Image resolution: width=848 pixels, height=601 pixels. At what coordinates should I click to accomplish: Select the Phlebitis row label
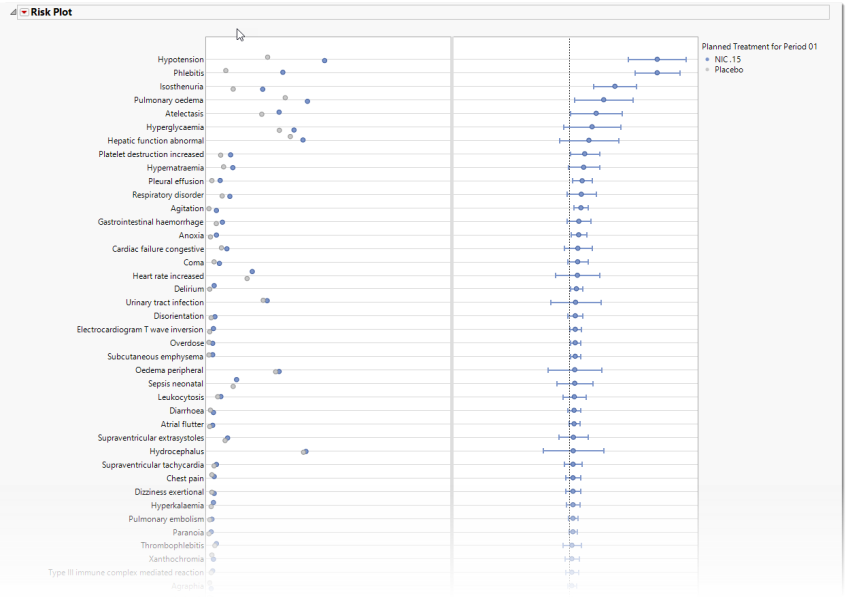pyautogui.click(x=189, y=73)
